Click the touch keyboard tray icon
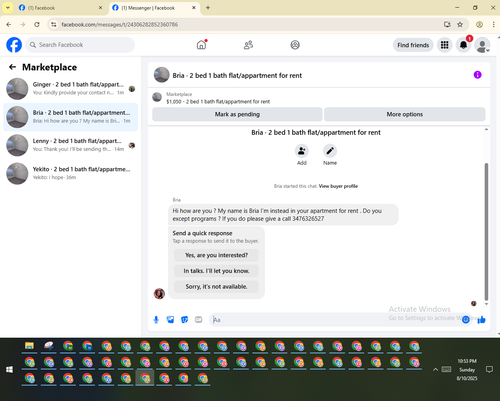 pos(446,369)
